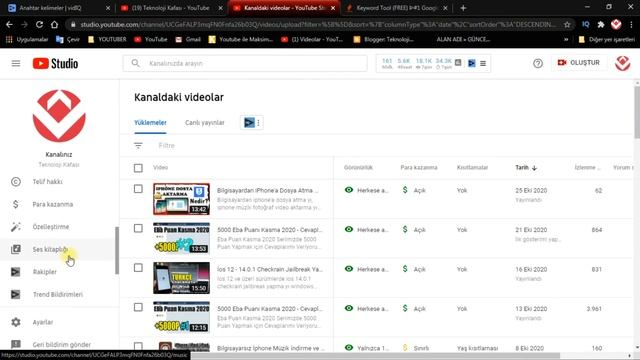This screenshot has width=640, height=360.
Task: Close the Kanaldaki videolar browser tab
Action: pyautogui.click(x=333, y=8)
